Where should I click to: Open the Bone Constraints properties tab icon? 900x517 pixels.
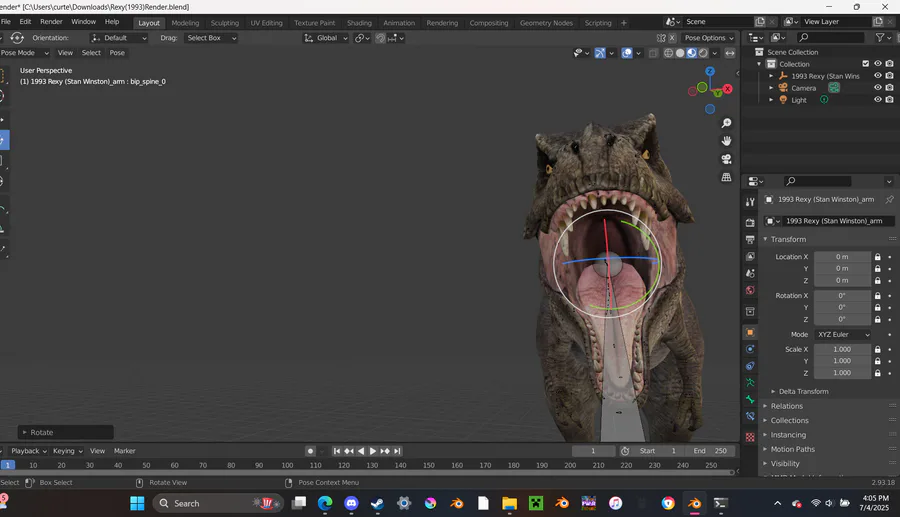[750, 416]
